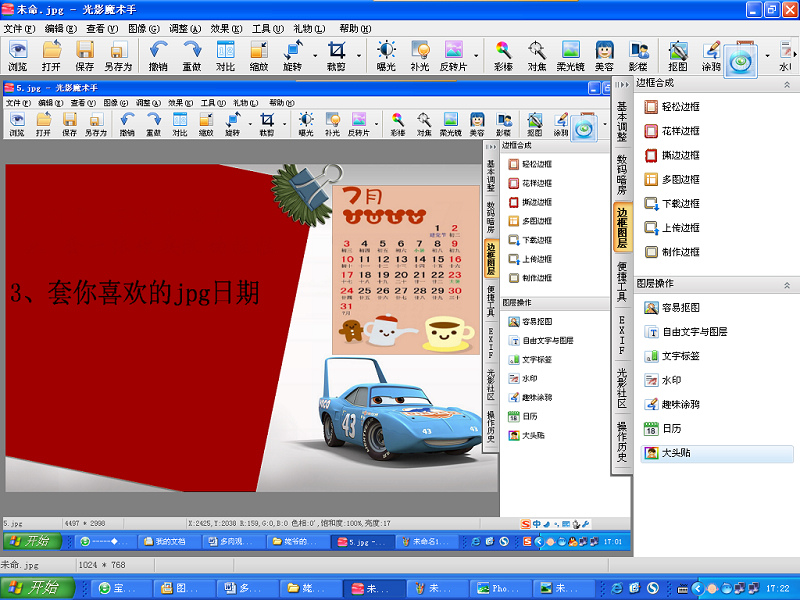
Task: Choose 花样边框 in the main window's right panel
Action: (x=672, y=131)
